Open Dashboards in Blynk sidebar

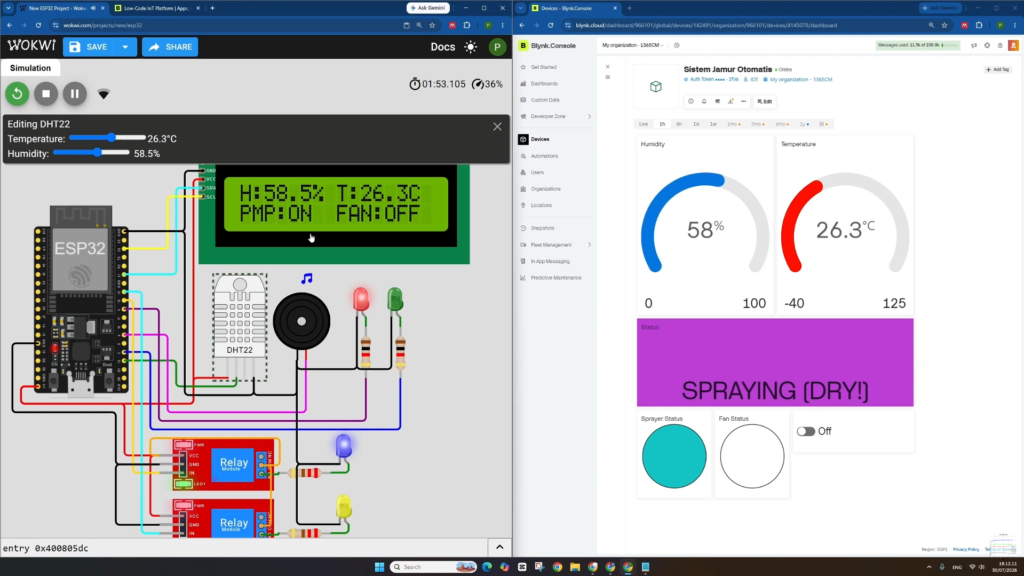pos(544,84)
